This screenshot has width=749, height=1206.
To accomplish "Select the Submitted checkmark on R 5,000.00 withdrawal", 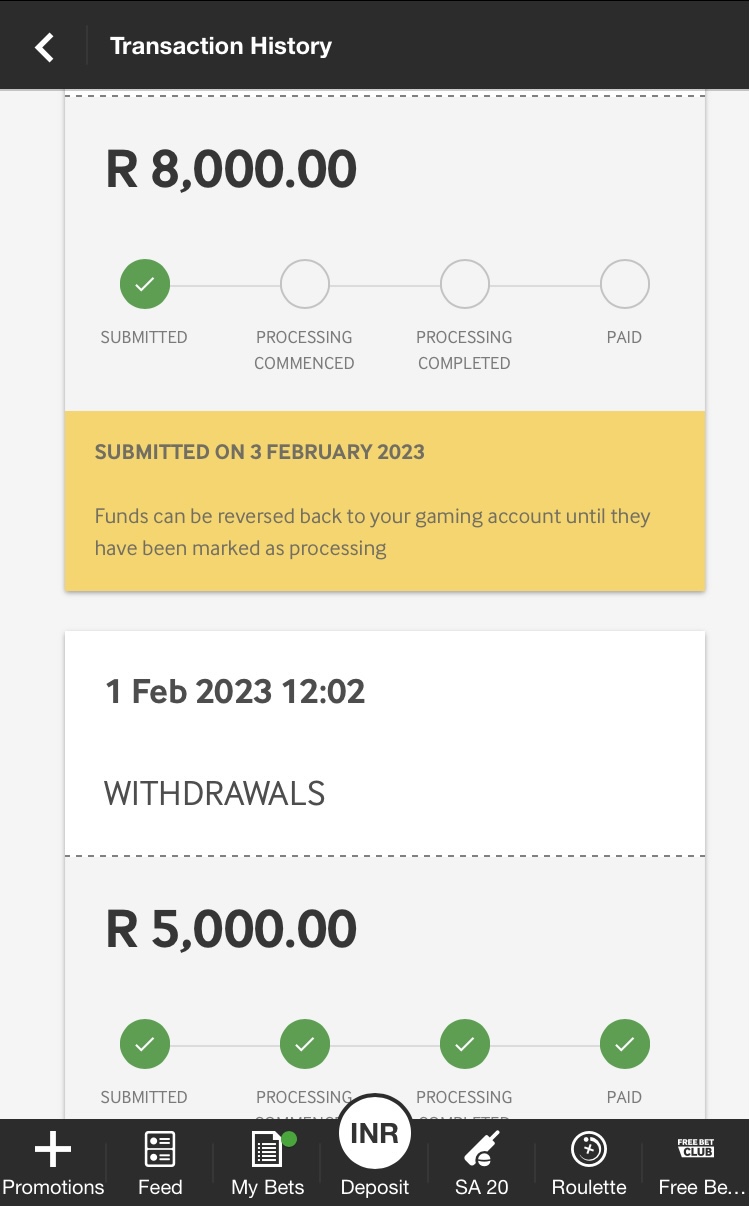I will coord(145,1045).
